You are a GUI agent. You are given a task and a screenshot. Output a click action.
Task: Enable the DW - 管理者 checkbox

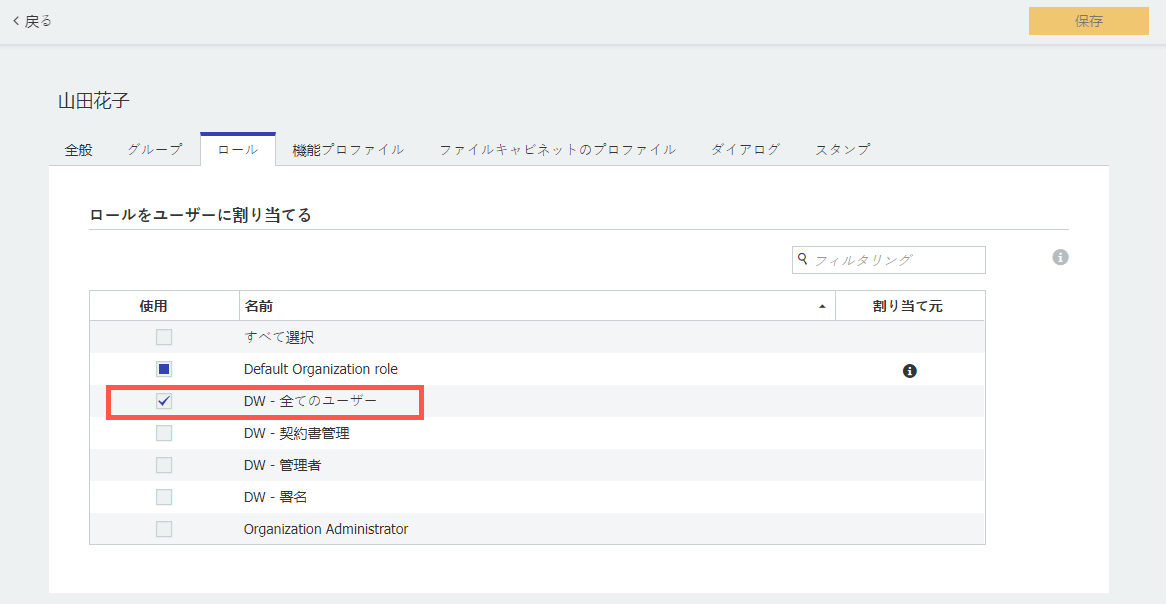coord(164,465)
